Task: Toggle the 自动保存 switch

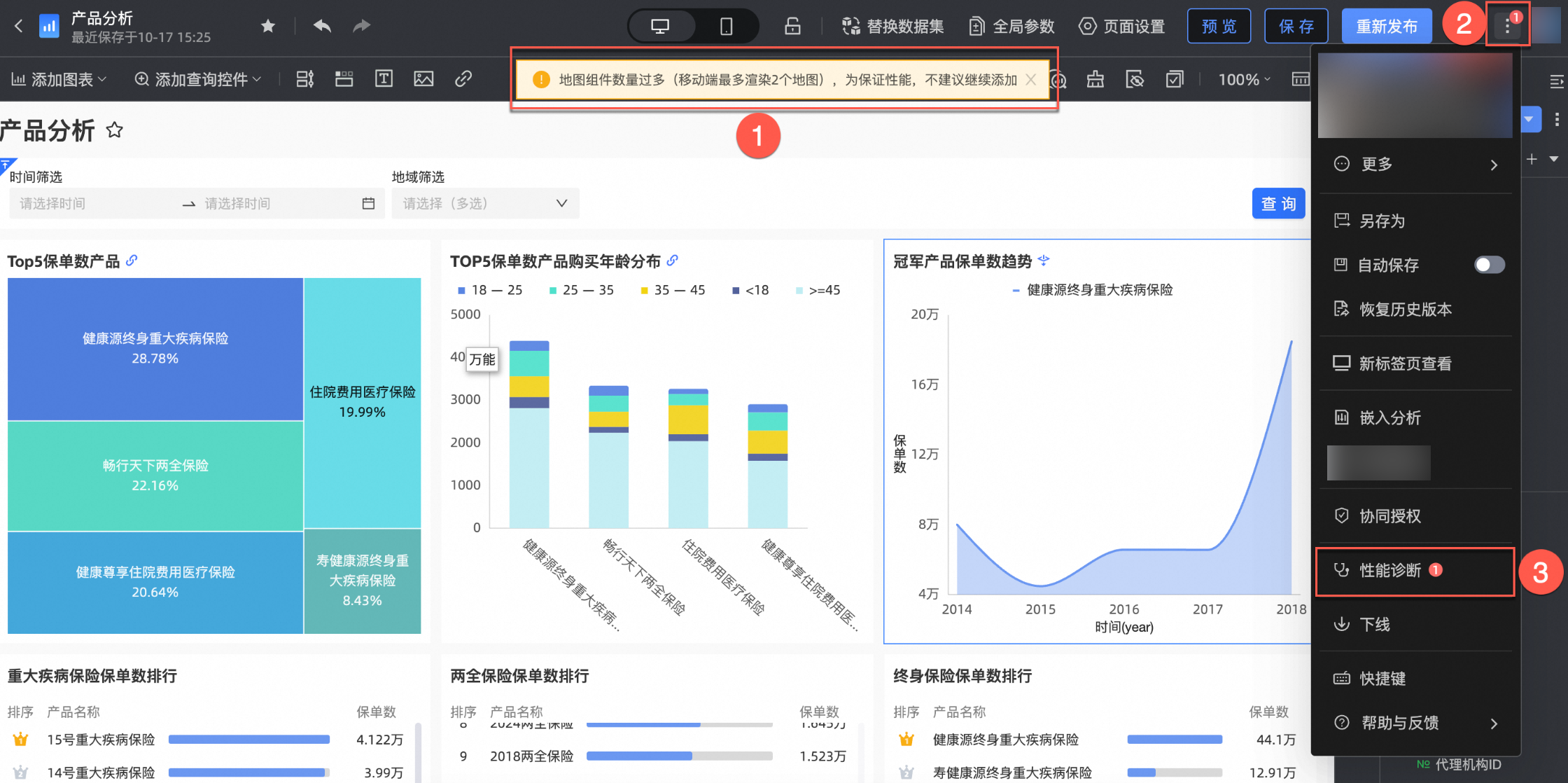Action: coord(1490,265)
